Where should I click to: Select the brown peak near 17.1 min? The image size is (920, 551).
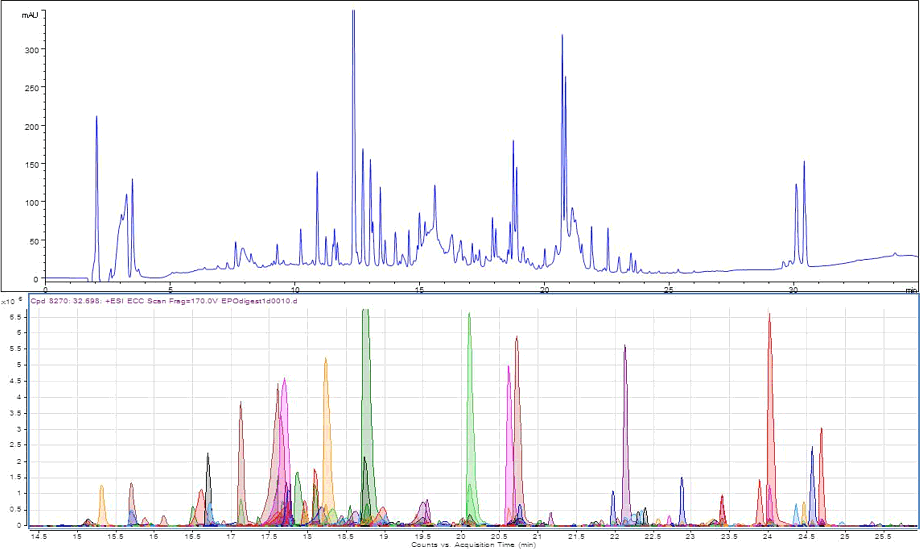tap(241, 440)
